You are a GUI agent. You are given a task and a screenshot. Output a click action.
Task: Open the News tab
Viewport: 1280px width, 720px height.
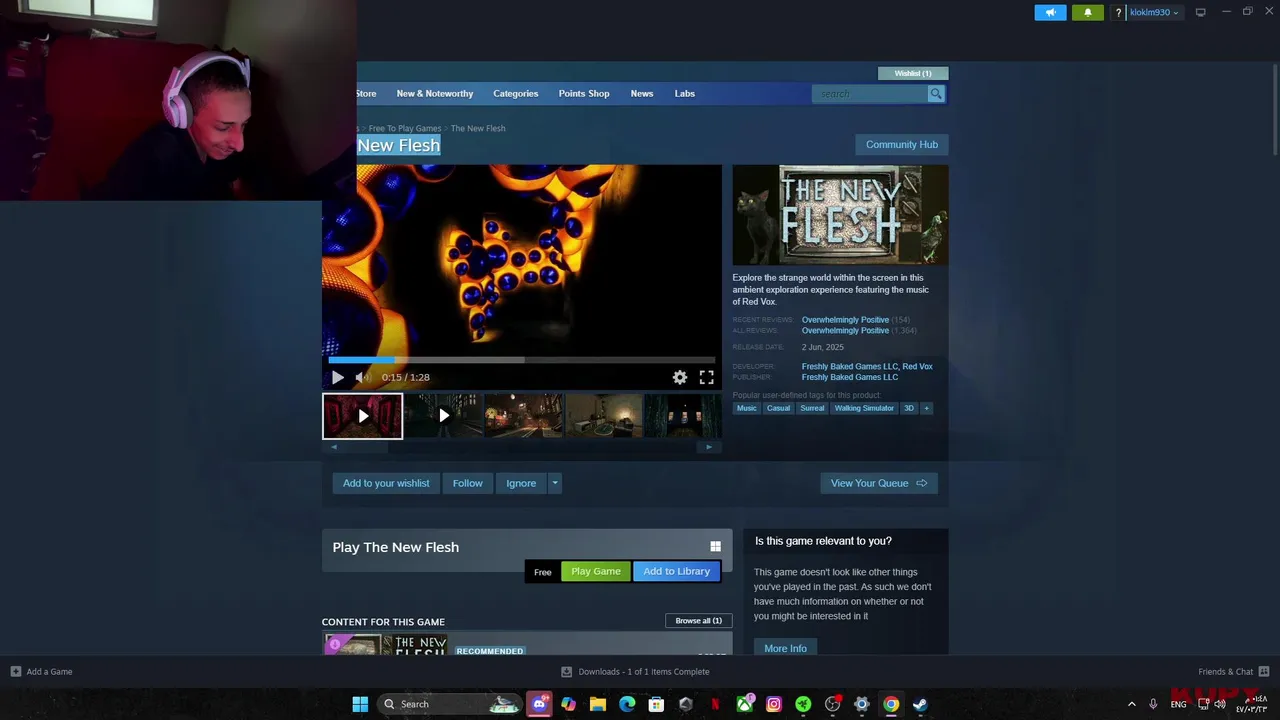click(642, 94)
